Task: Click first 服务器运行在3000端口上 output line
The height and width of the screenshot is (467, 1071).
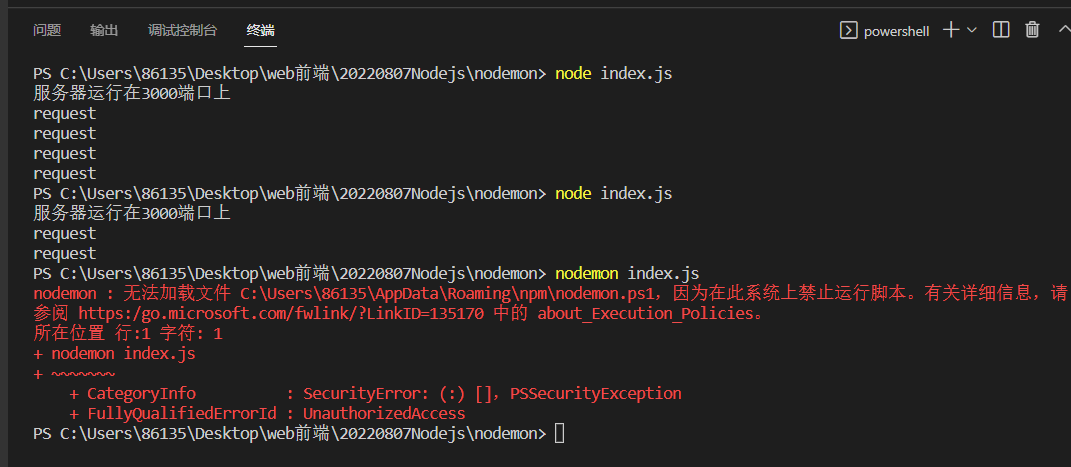Action: coord(132,94)
